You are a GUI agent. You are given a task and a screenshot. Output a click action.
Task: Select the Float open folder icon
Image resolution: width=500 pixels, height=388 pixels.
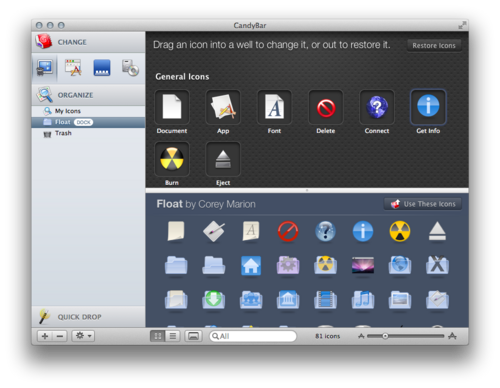point(213,265)
